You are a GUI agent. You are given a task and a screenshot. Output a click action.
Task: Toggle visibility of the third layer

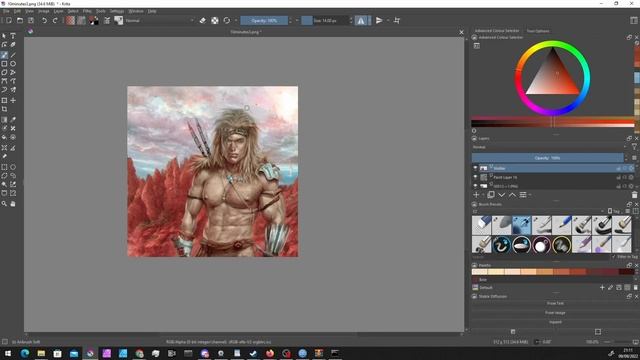click(475, 186)
